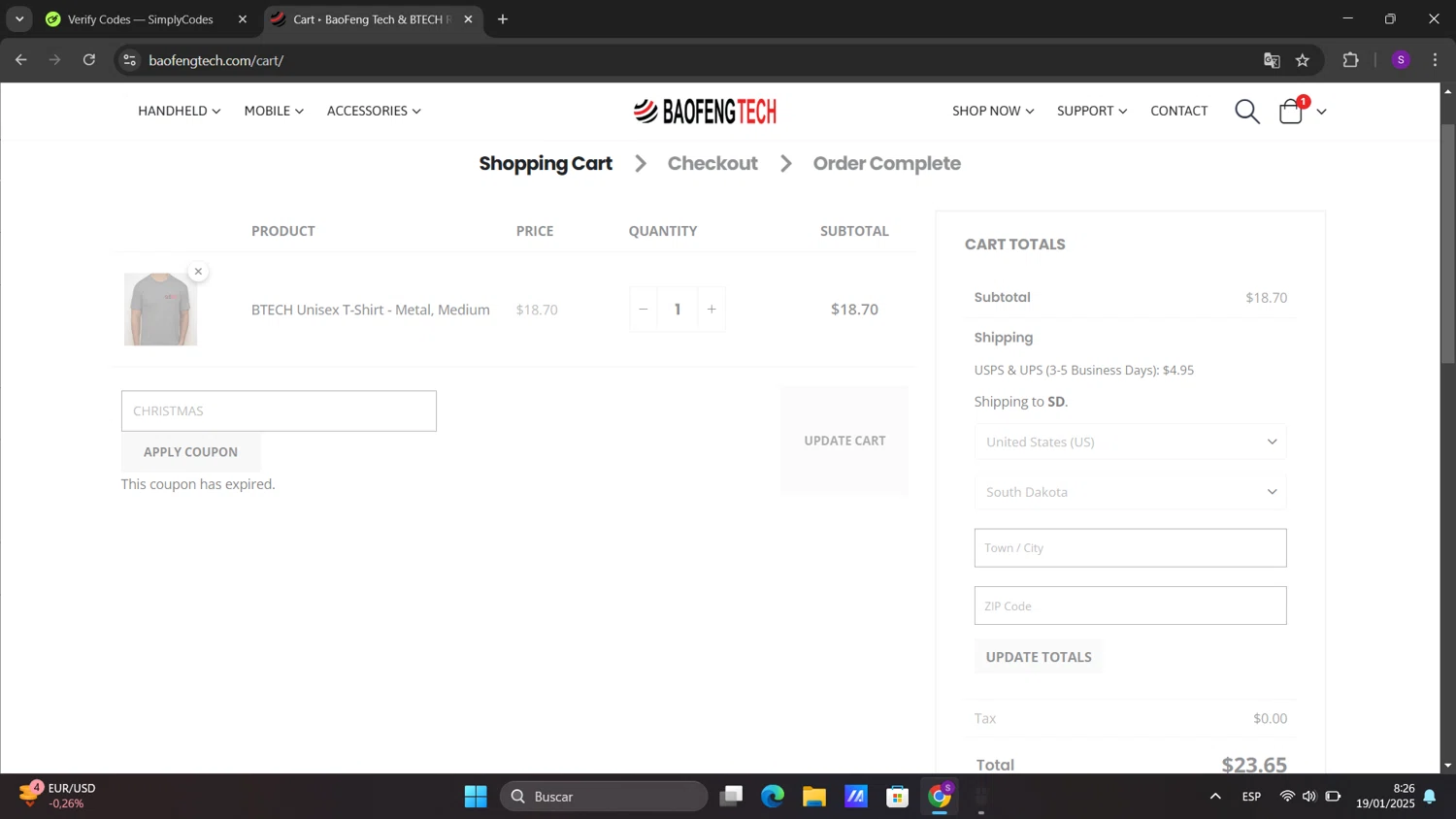The width and height of the screenshot is (1456, 819).
Task: Click the page vertical scrollbar
Action: 1447,243
